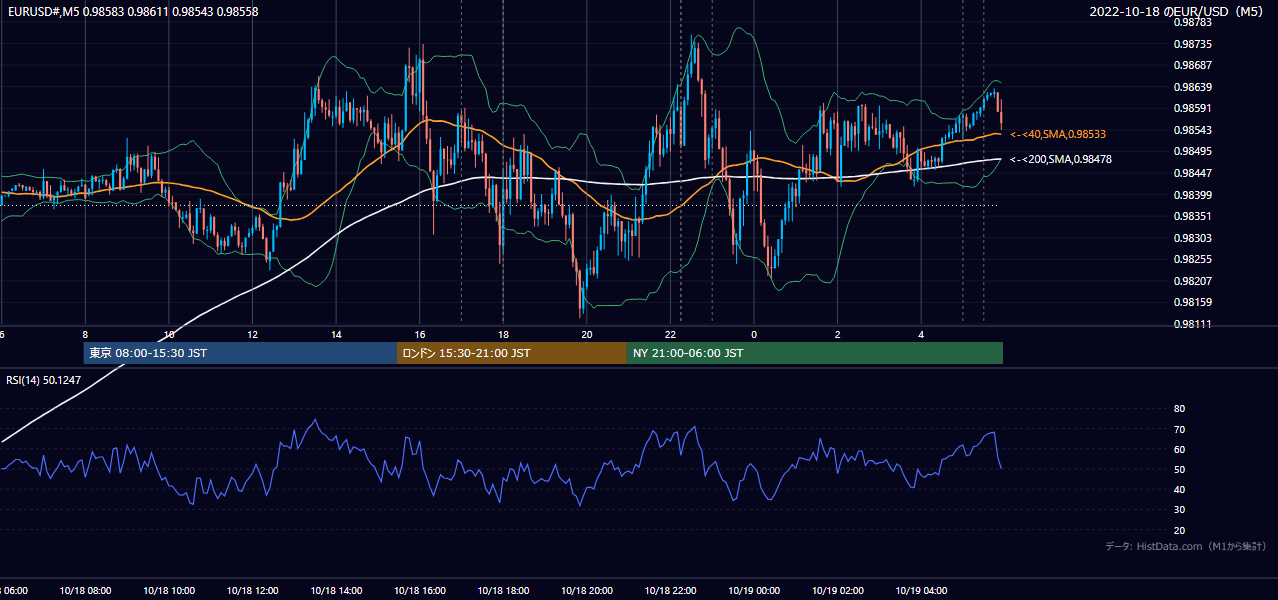The width and height of the screenshot is (1278, 600).
Task: Click price axis value 0.98303
Action: pyautogui.click(x=1192, y=238)
